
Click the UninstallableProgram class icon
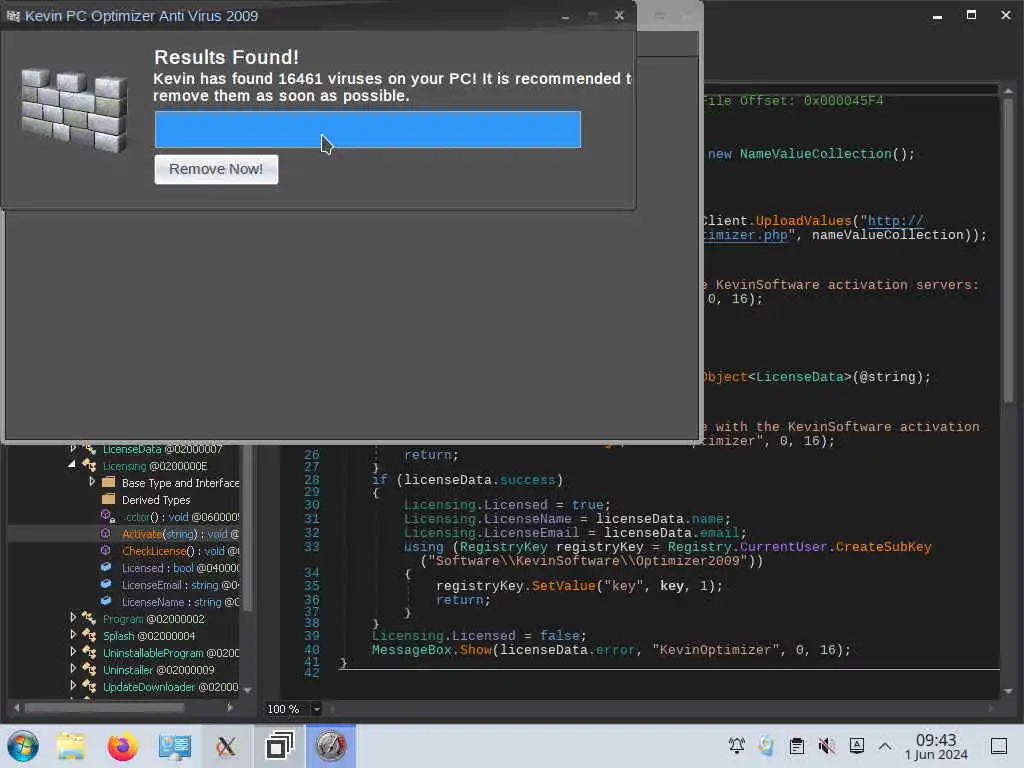tap(89, 652)
